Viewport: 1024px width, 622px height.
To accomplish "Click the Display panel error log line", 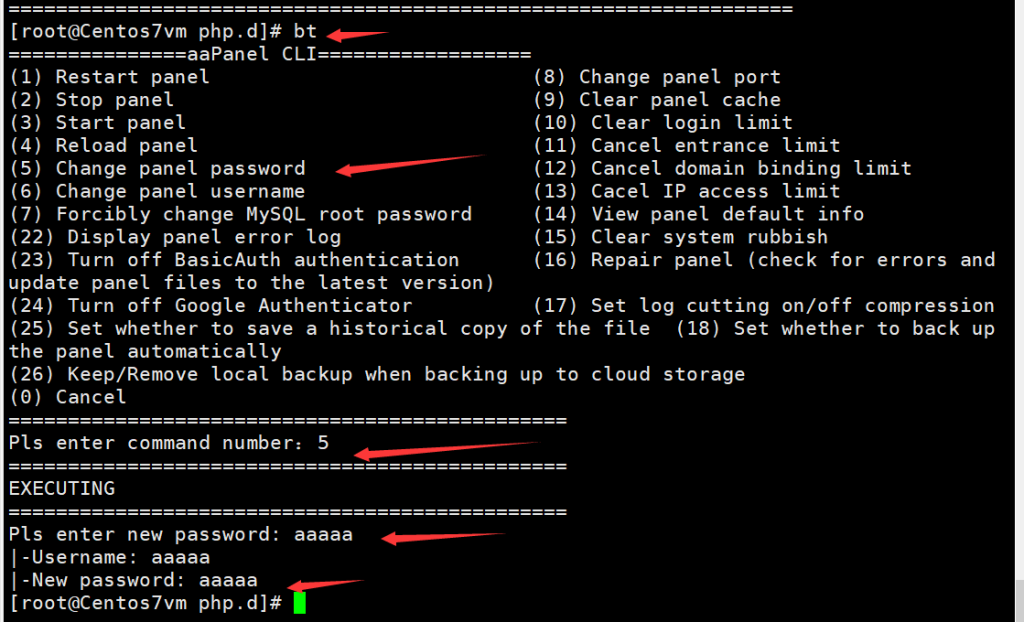I will 175,237.
